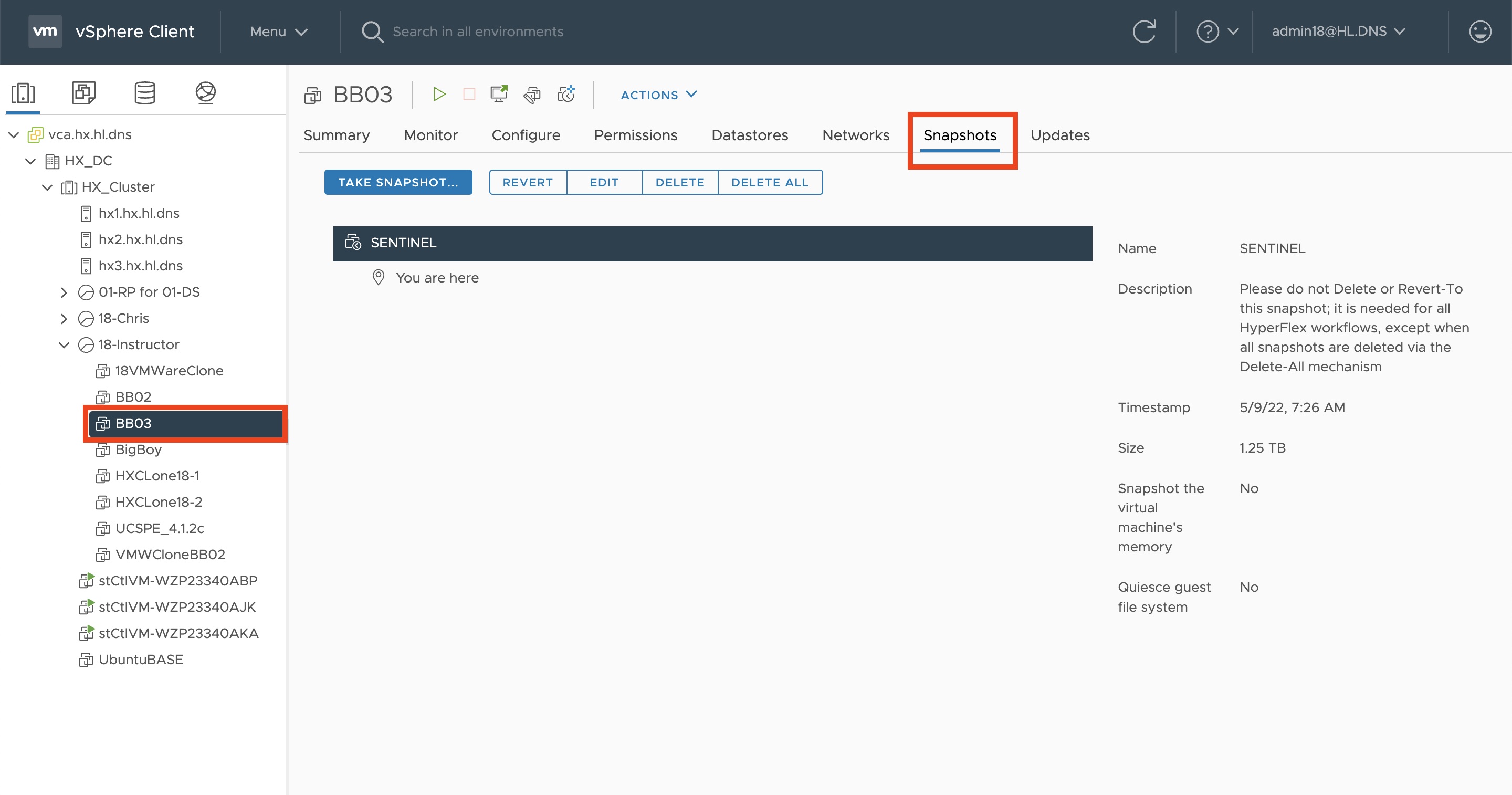Power on the BB03 virtual machine
The height and width of the screenshot is (795, 1512).
point(439,95)
